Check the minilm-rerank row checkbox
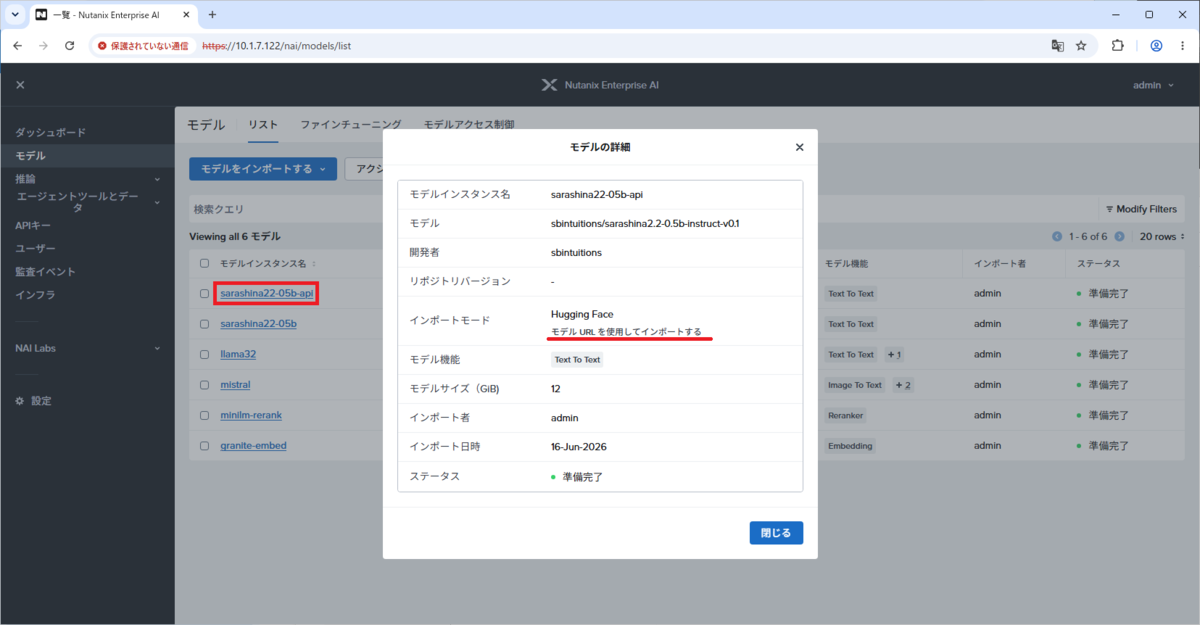This screenshot has height=625, width=1200. (x=205, y=415)
